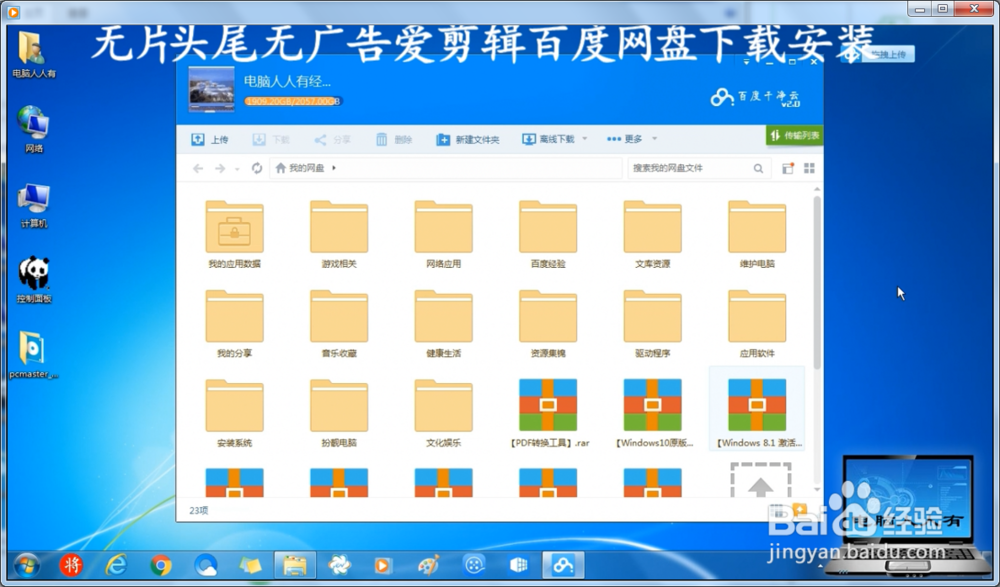Click the 拖拽上传 floating upload widget
Screen dimensions: 1000x587
(878, 54)
